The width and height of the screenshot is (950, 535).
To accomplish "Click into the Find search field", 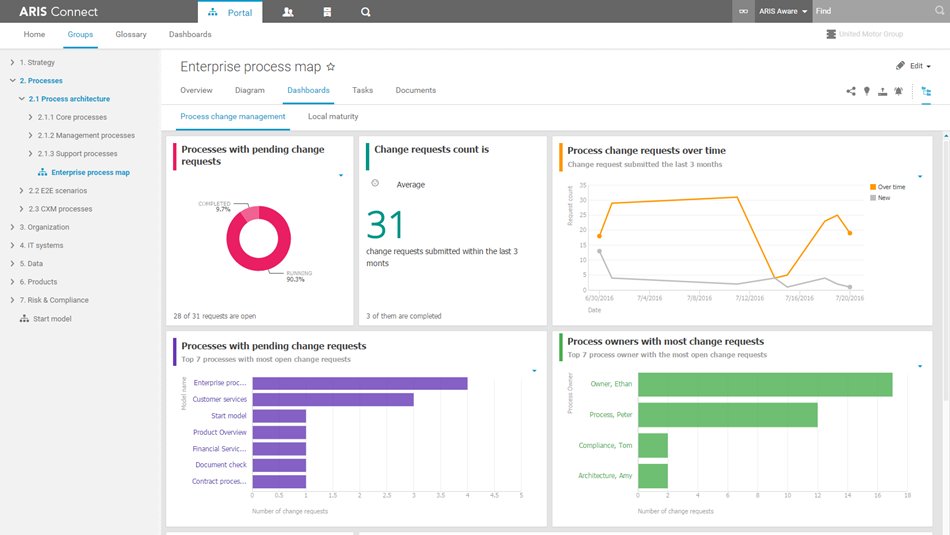I will coord(872,11).
